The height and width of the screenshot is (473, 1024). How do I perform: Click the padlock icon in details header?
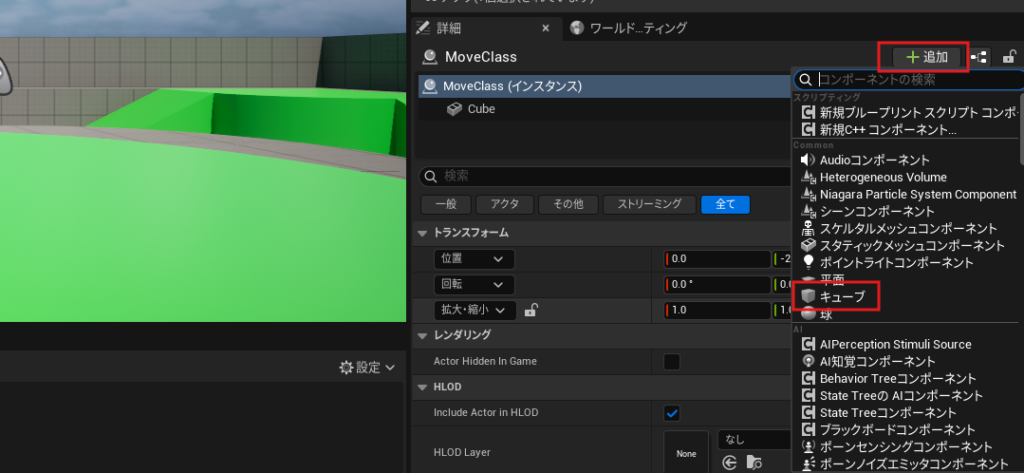[1009, 58]
